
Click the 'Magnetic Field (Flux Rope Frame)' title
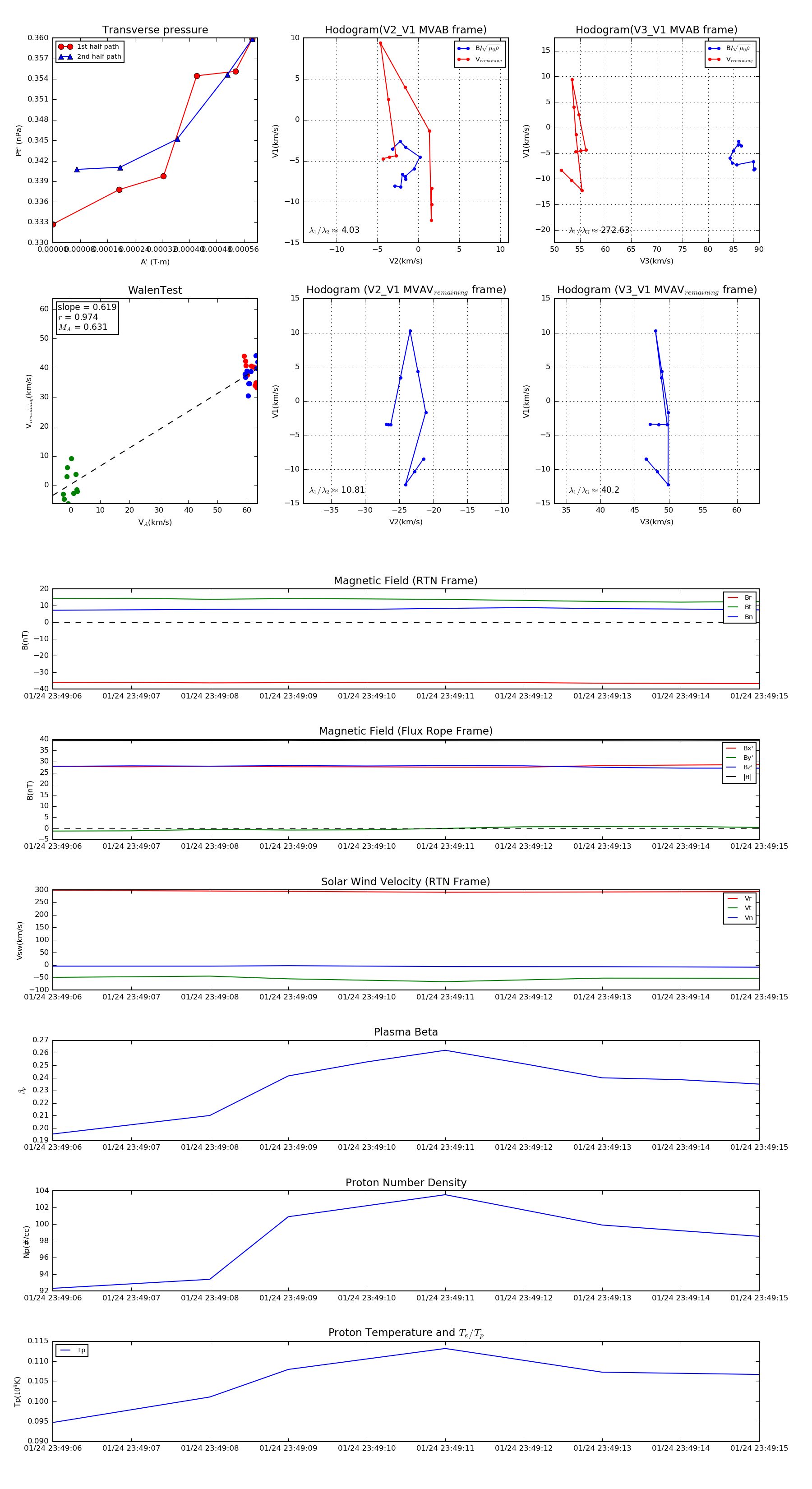(406, 731)
